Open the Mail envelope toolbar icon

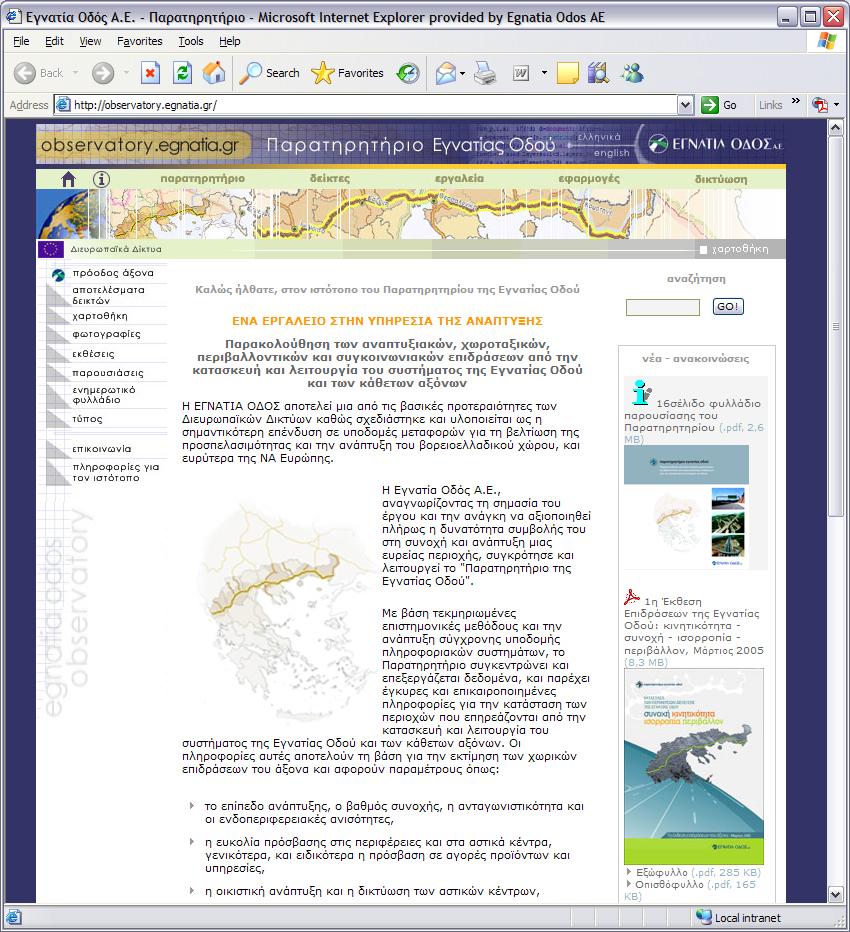tap(445, 73)
